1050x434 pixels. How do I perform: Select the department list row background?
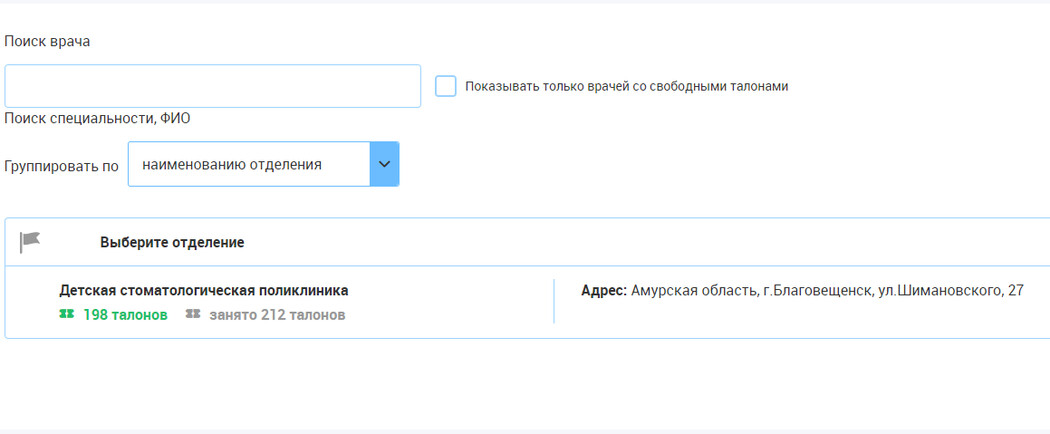[x=527, y=302]
